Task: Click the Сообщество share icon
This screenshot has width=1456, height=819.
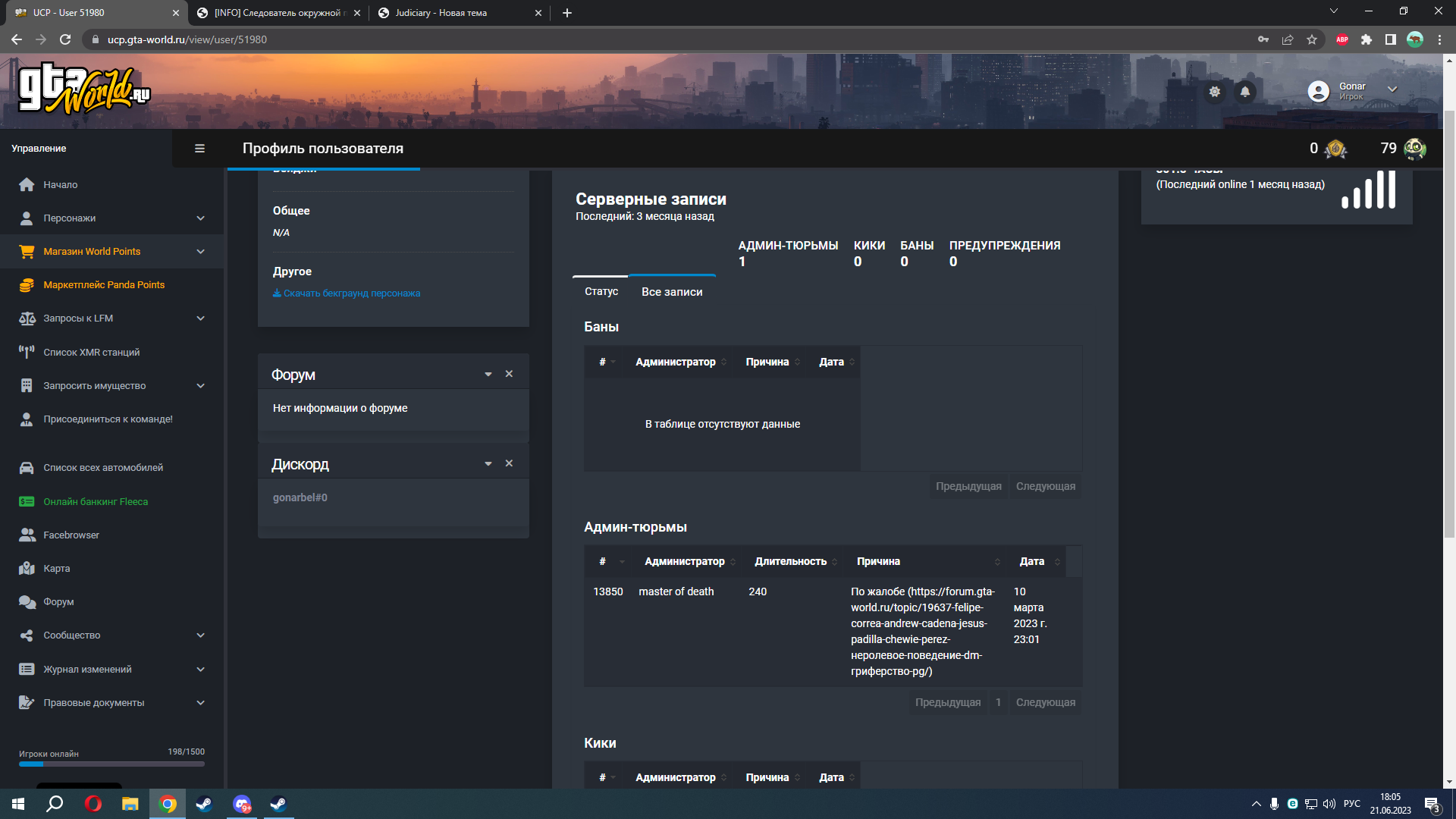Action: point(27,635)
